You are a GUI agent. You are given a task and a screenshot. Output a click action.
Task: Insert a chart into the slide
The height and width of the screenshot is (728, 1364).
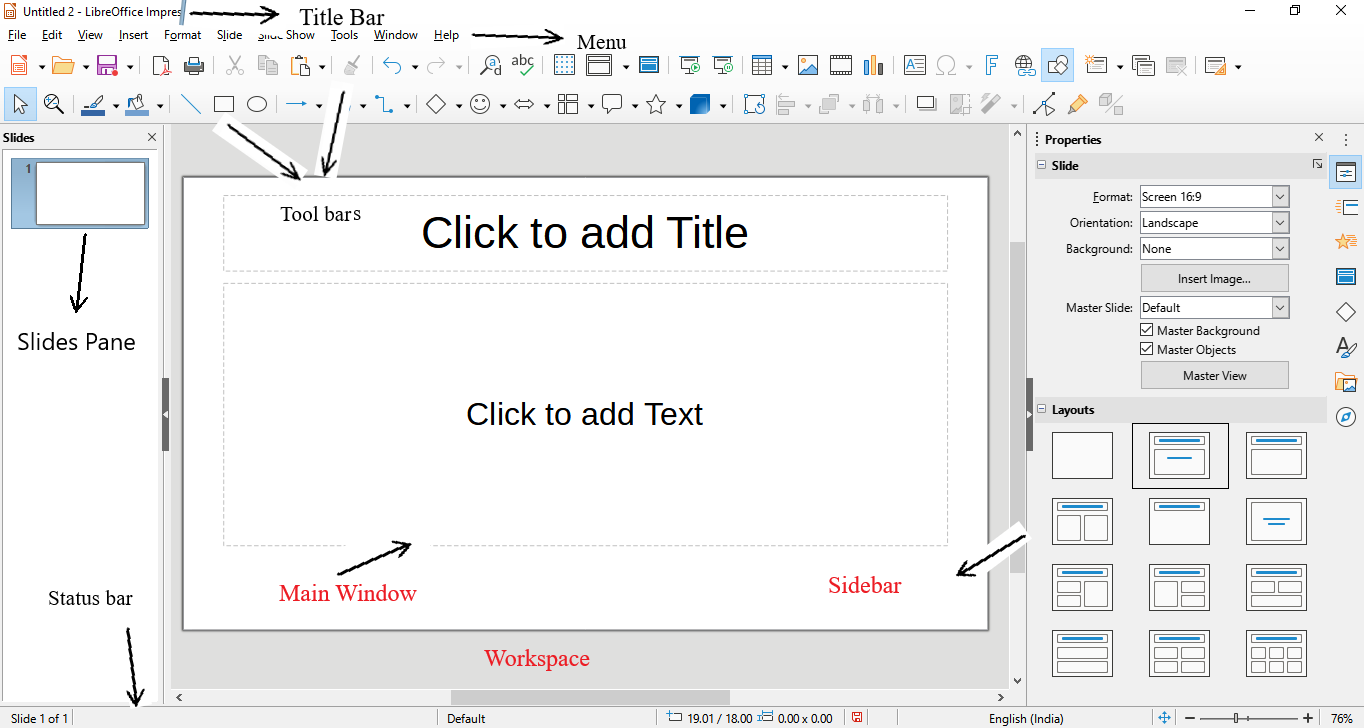[x=873, y=65]
